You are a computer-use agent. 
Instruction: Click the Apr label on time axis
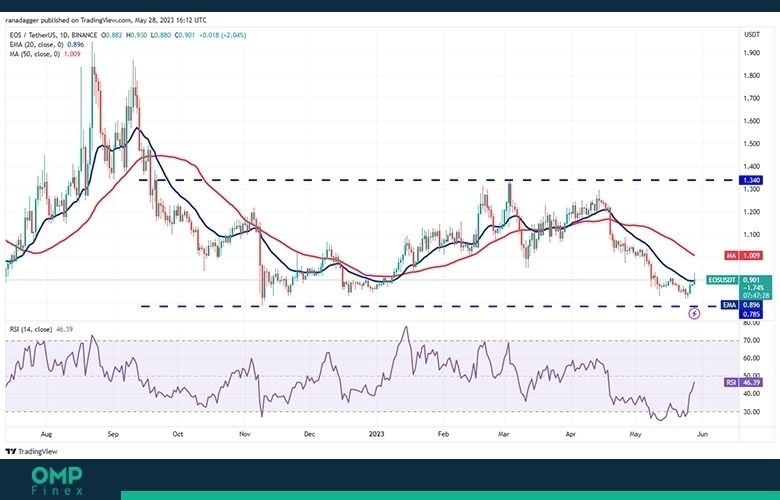pyautogui.click(x=571, y=434)
